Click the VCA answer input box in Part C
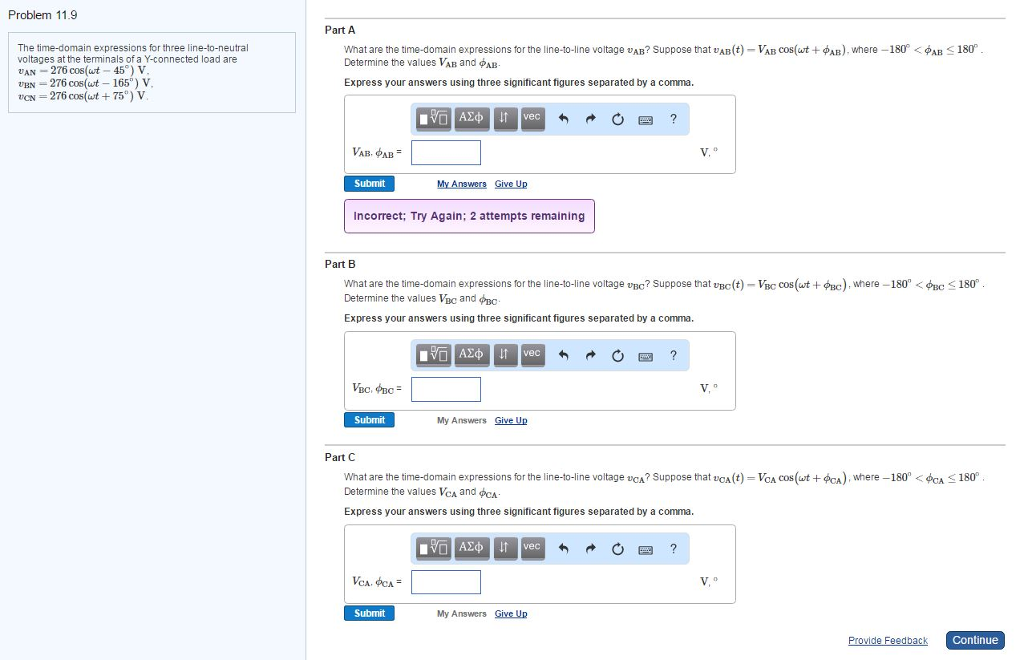Image resolution: width=1024 pixels, height=660 pixels. [x=446, y=581]
